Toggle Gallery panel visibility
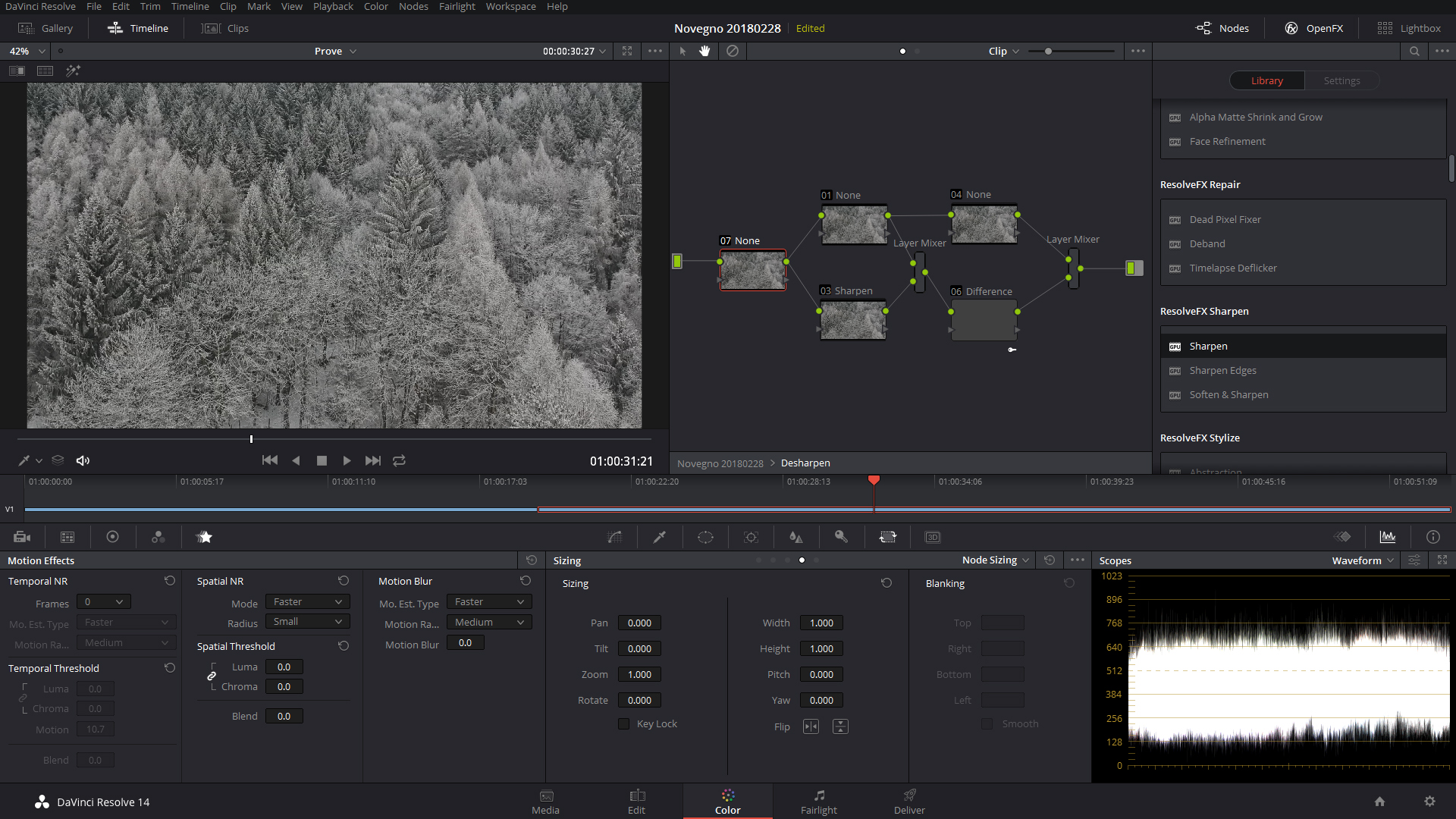The image size is (1456, 819). [x=45, y=28]
